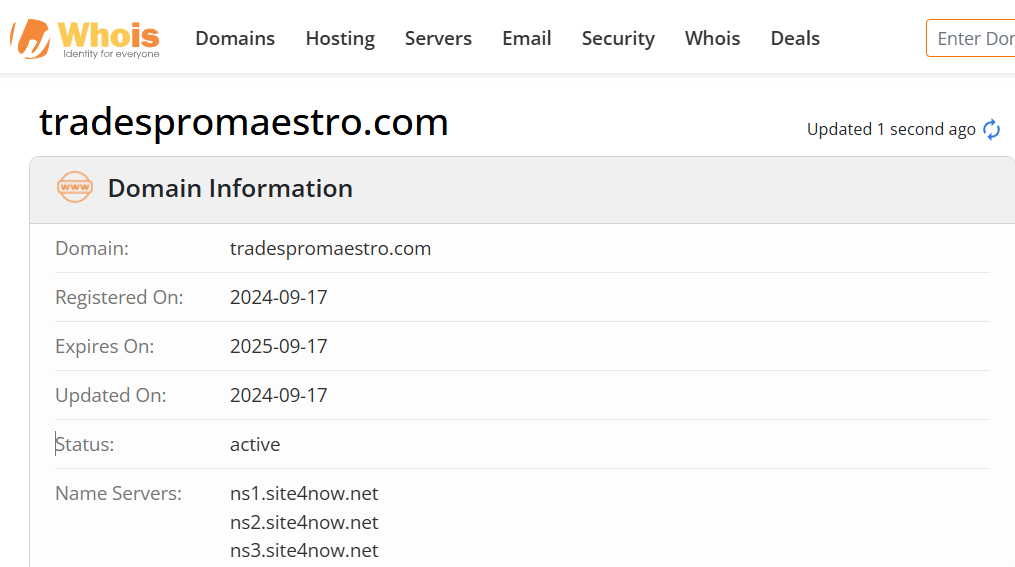Screen dimensions: 1015x567
Task: Select name server ns3.site4now.net
Action: pyautogui.click(x=304, y=550)
